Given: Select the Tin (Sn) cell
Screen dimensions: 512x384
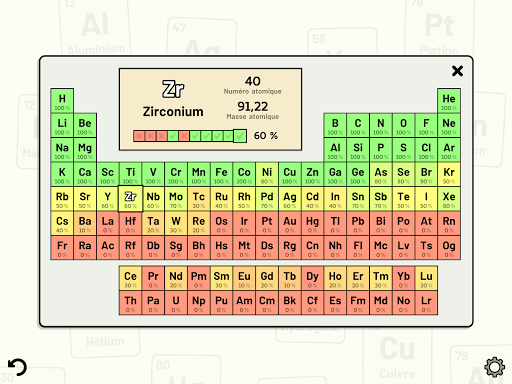Looking at the screenshot, I should coord(358,199).
